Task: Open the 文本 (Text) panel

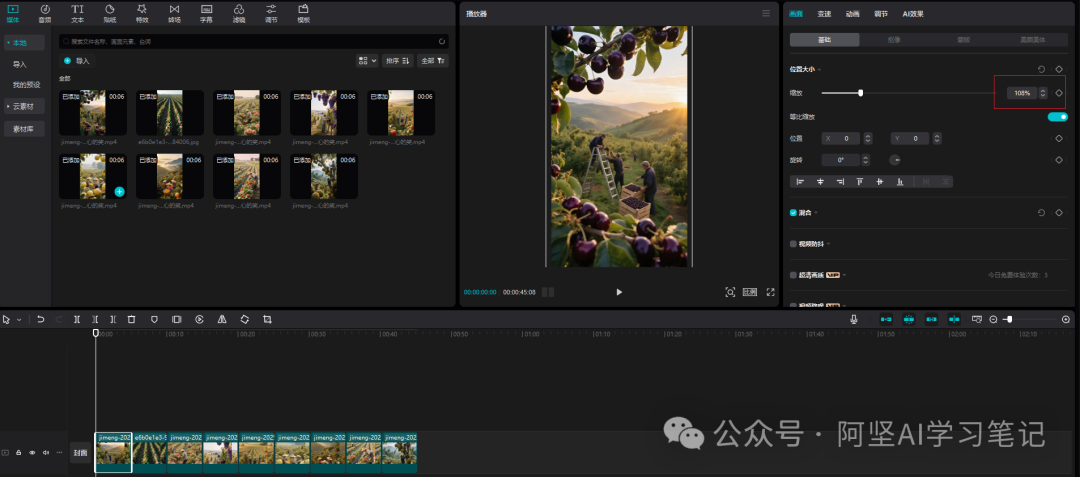Action: point(77,13)
